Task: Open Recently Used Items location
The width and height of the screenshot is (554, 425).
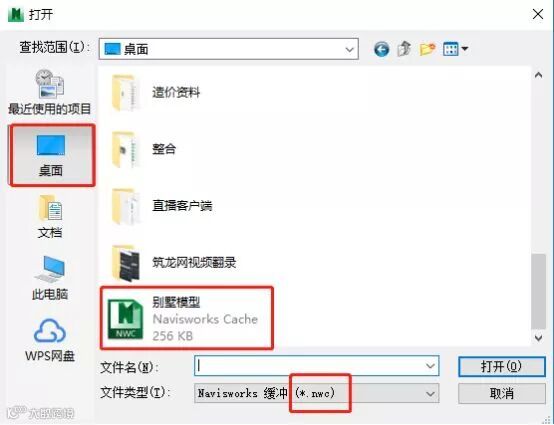Action: tap(50, 93)
